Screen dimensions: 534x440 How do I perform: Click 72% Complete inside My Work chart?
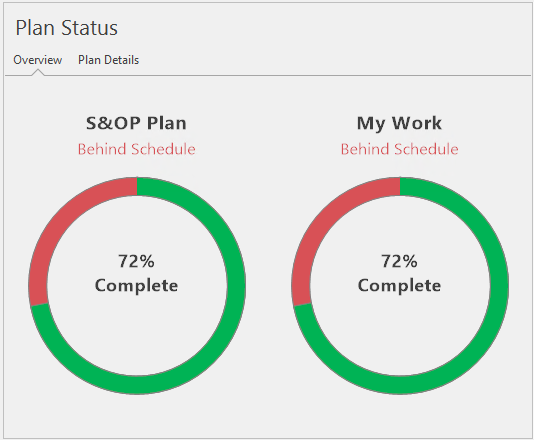(399, 273)
